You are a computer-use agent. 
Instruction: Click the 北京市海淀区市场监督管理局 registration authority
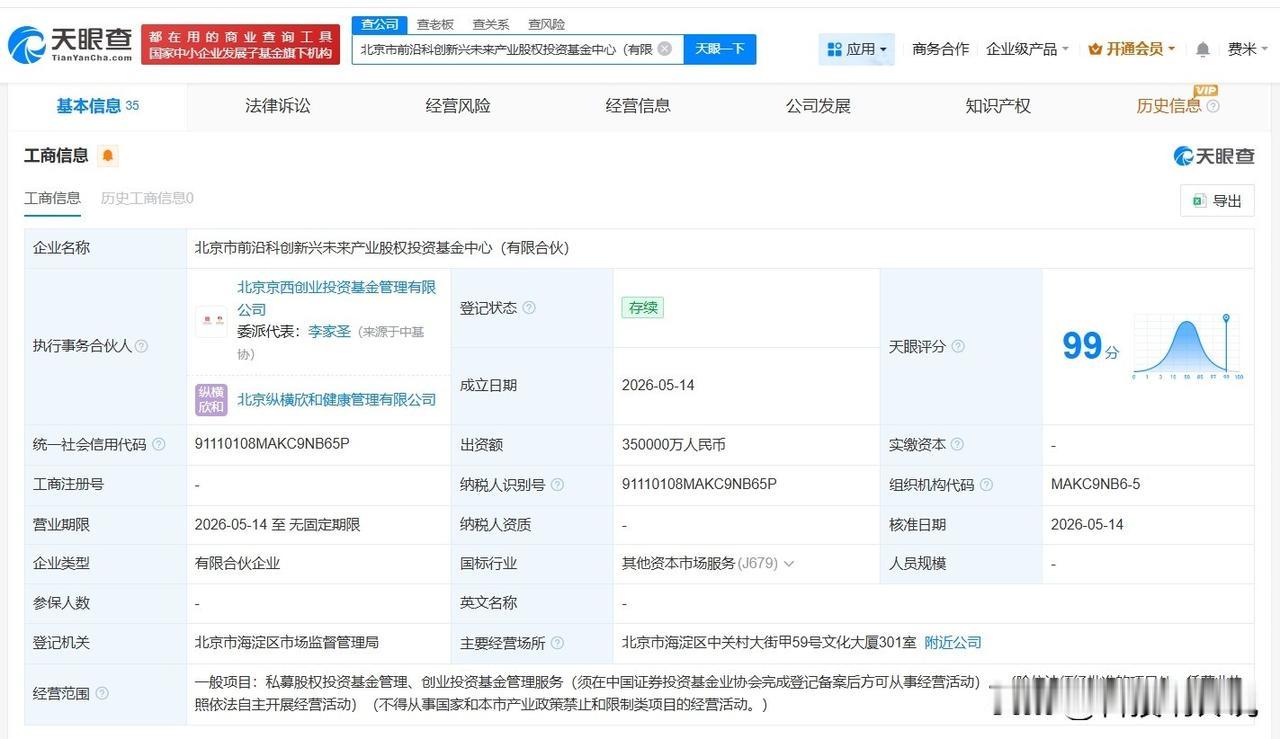pos(287,643)
